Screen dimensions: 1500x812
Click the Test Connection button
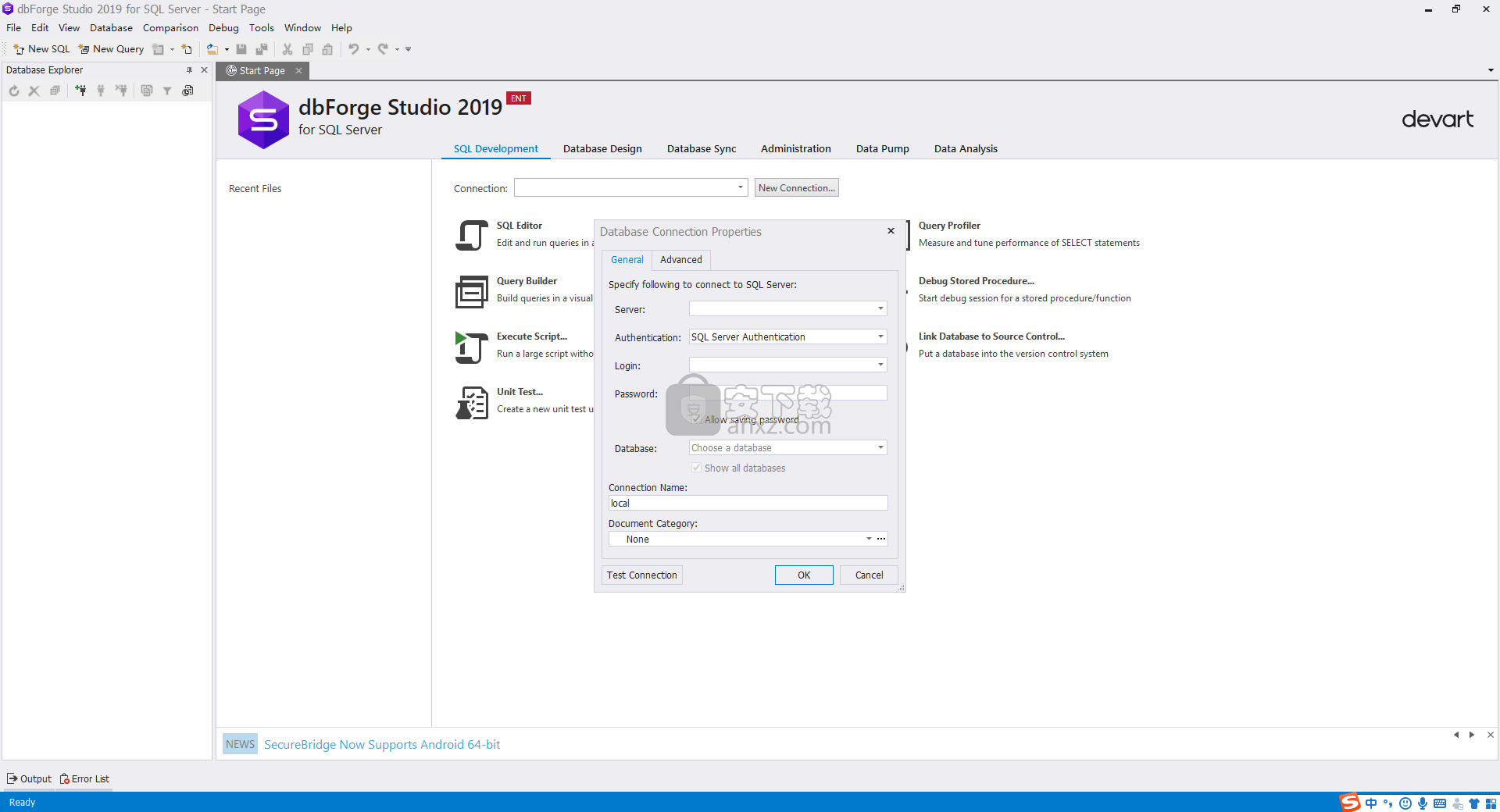641,575
